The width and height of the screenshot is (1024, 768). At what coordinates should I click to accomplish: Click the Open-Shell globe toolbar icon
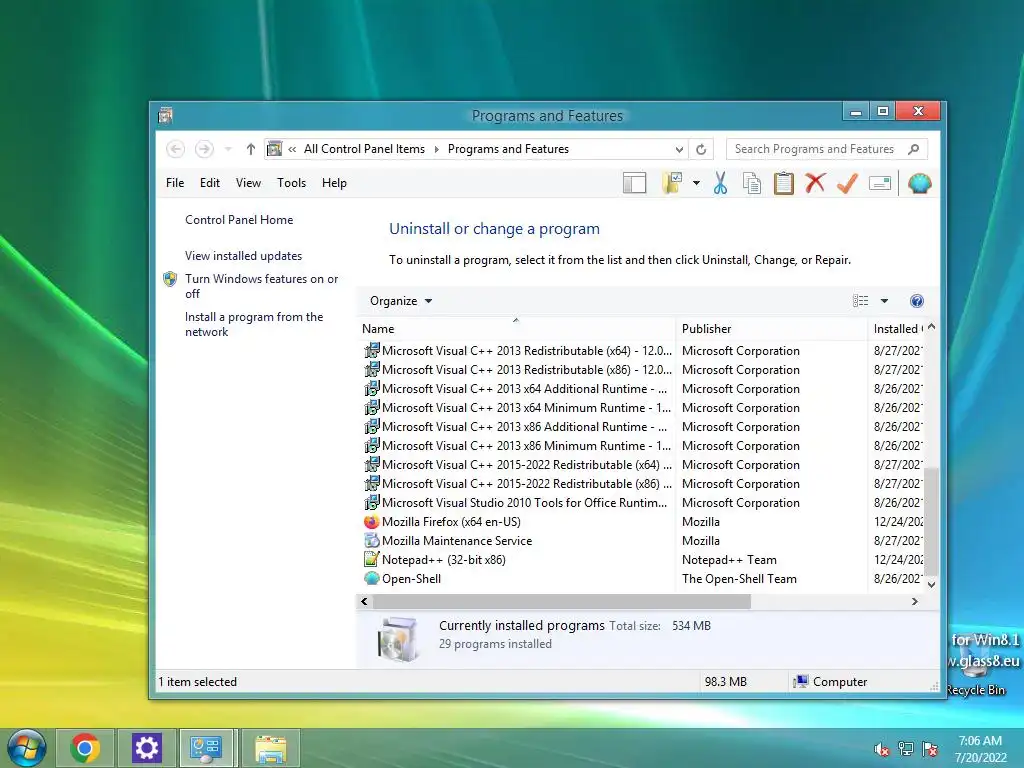pos(919,184)
